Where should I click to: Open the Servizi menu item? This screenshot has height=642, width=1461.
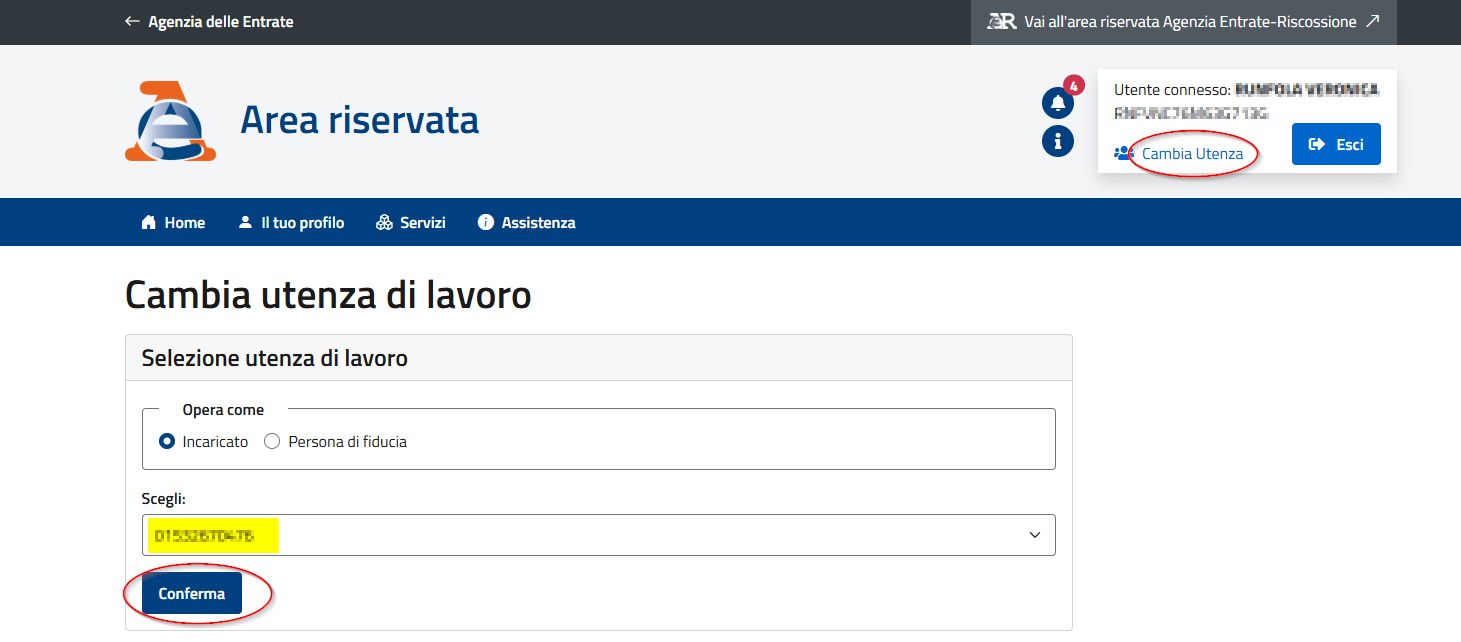click(410, 222)
